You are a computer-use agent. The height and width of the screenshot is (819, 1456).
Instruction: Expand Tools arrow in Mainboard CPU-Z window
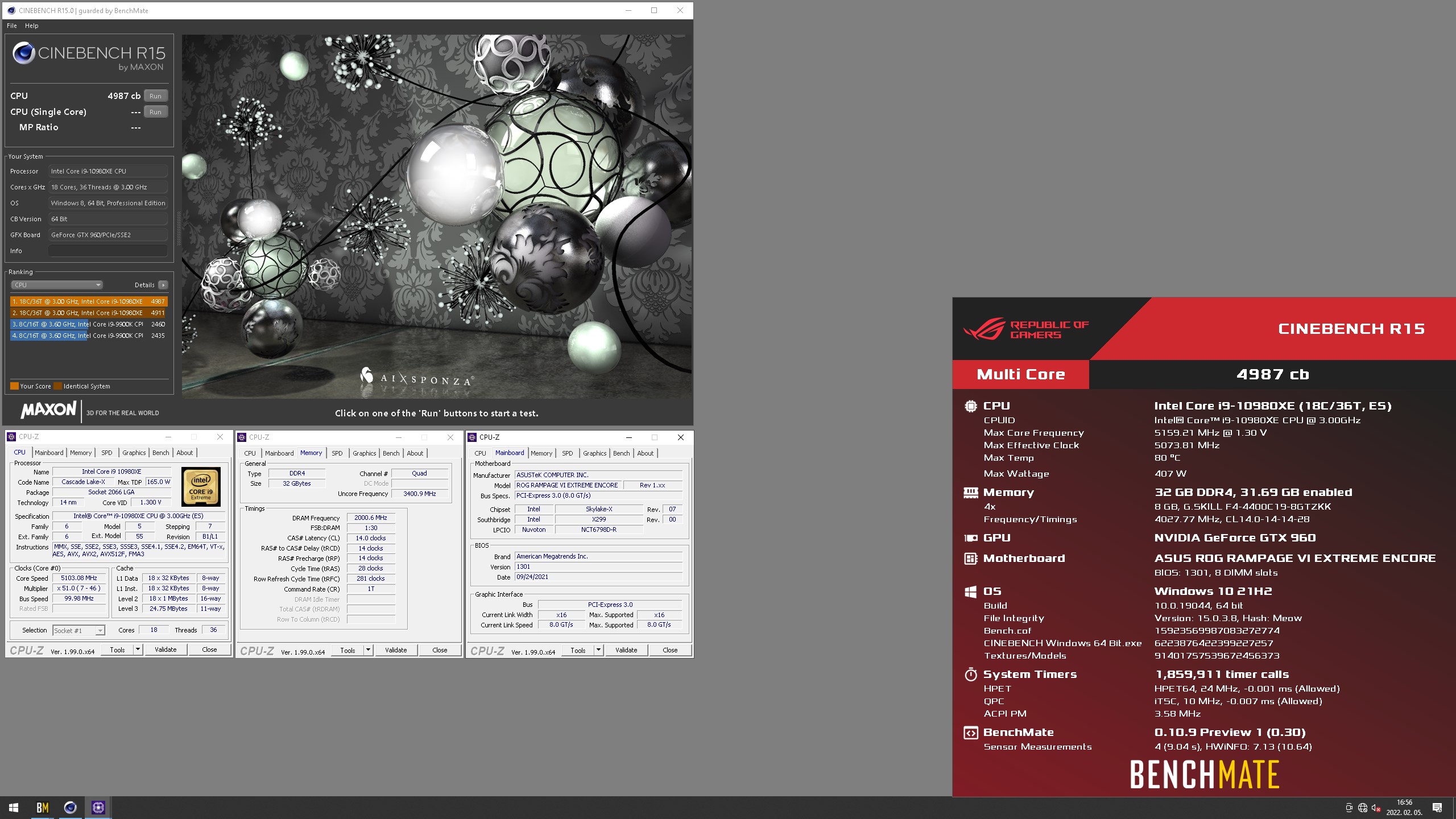pyautogui.click(x=598, y=650)
